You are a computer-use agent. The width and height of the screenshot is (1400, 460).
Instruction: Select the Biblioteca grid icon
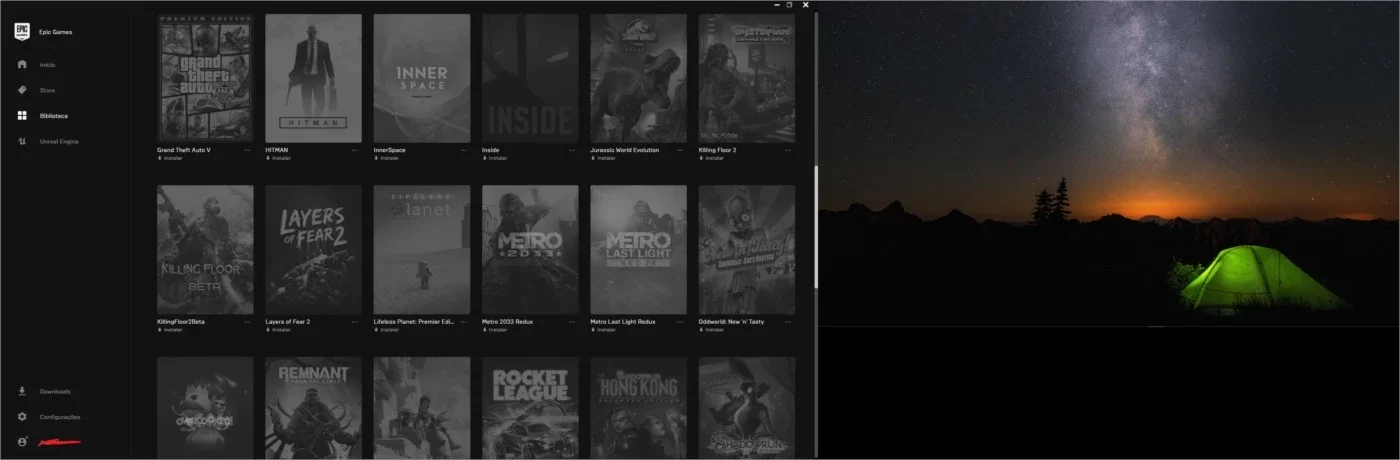(22, 116)
